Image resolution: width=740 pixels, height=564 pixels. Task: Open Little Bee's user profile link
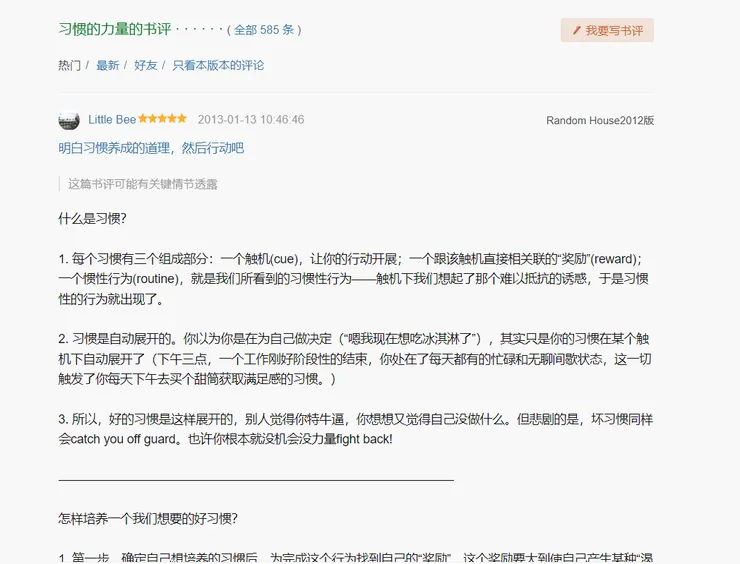(112, 119)
